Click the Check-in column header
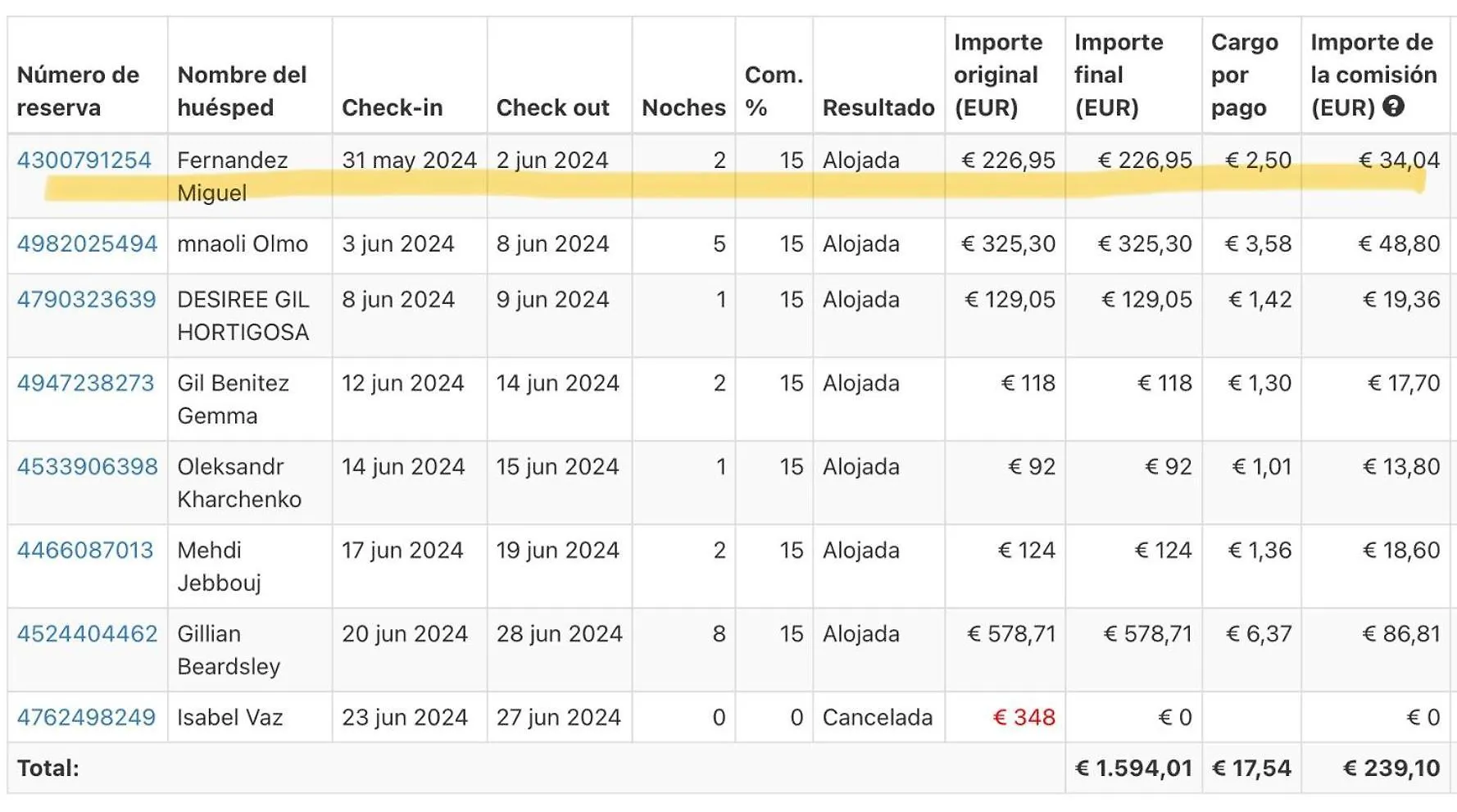The height and width of the screenshot is (812, 1457). click(x=392, y=107)
